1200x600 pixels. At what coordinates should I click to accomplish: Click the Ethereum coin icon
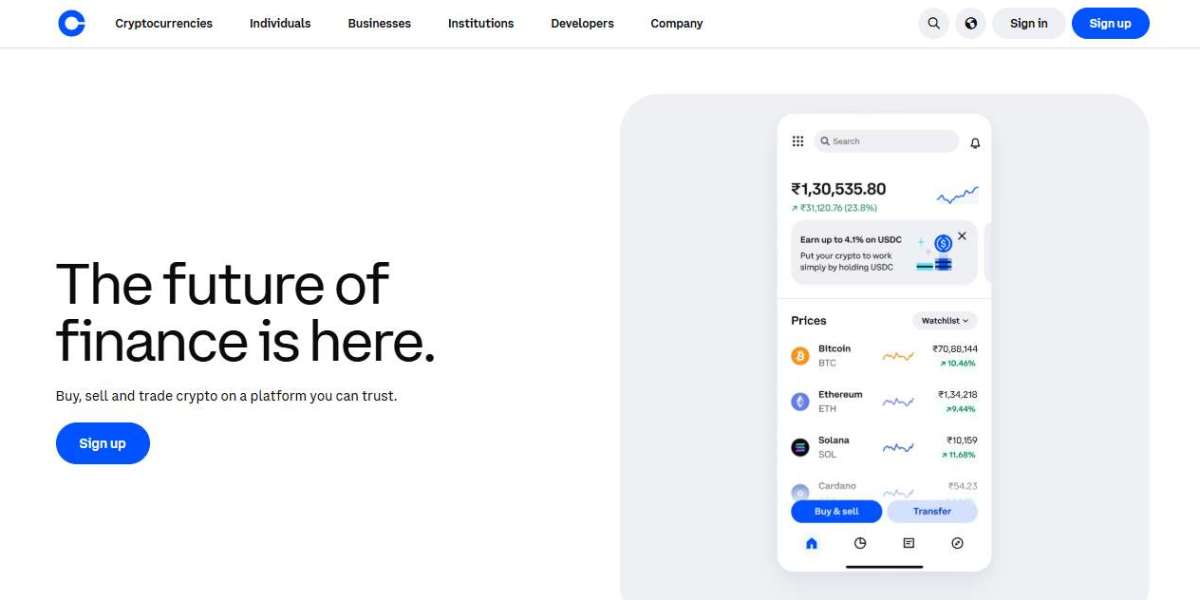[x=800, y=401]
